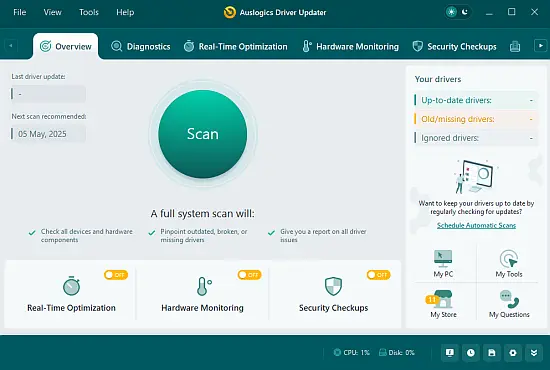Click the Real-Time Optimization card label
550x370 pixels.
[71, 308]
